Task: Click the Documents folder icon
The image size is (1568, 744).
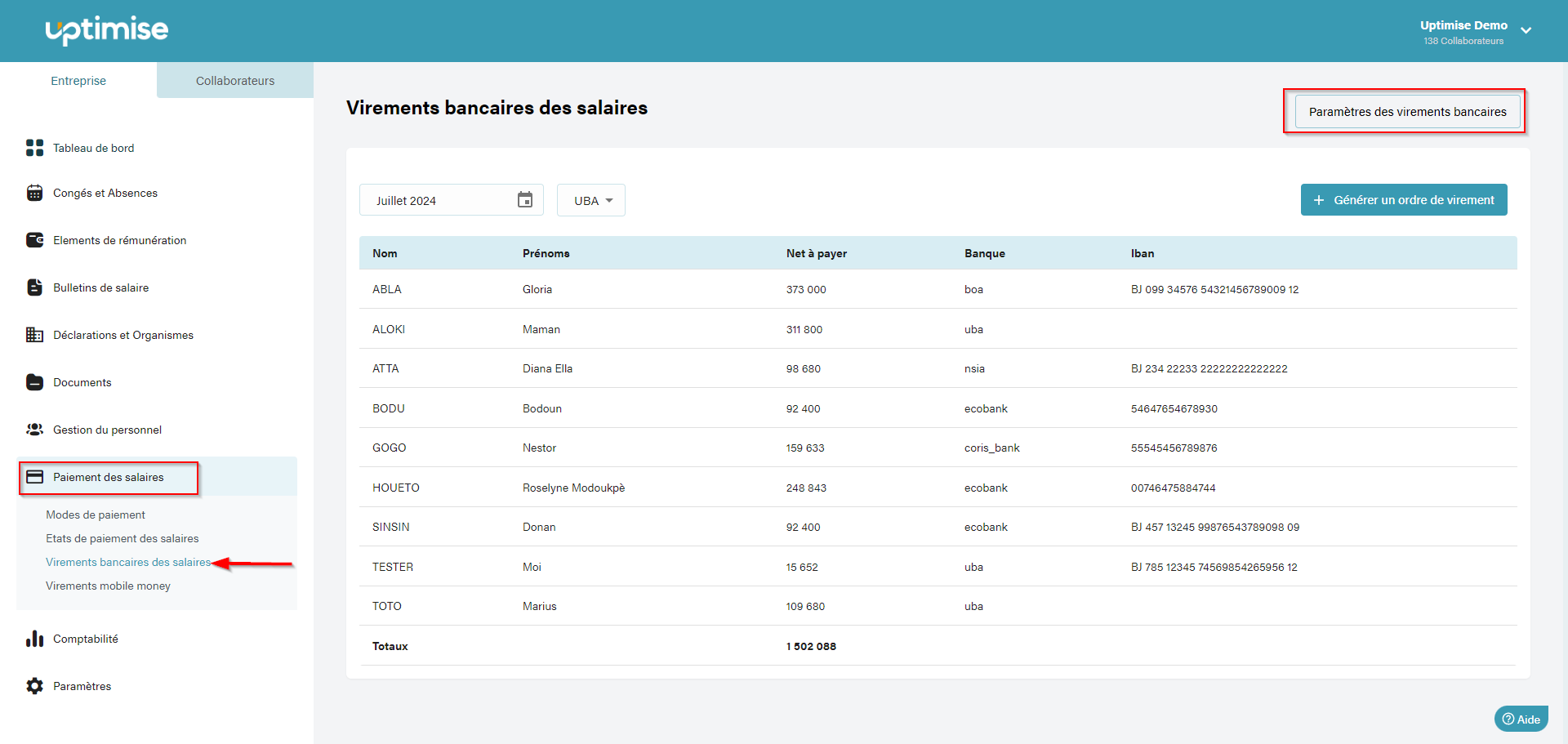Action: pyautogui.click(x=34, y=382)
